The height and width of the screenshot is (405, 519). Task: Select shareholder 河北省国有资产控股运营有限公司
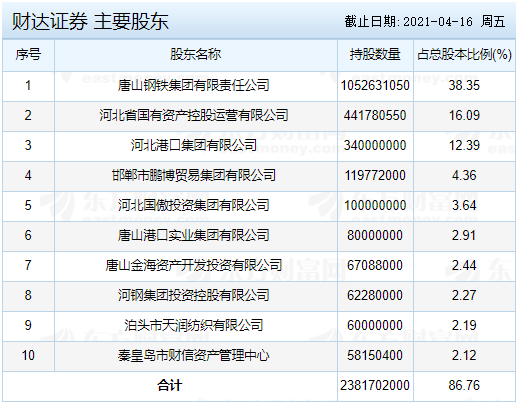click(194, 115)
